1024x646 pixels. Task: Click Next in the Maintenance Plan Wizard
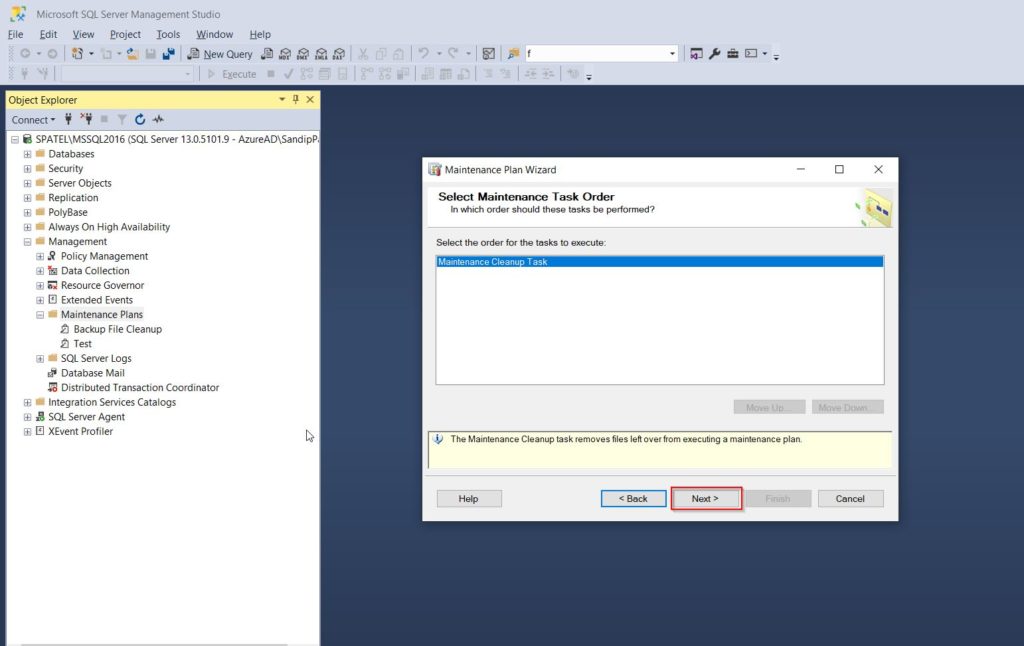click(x=705, y=498)
